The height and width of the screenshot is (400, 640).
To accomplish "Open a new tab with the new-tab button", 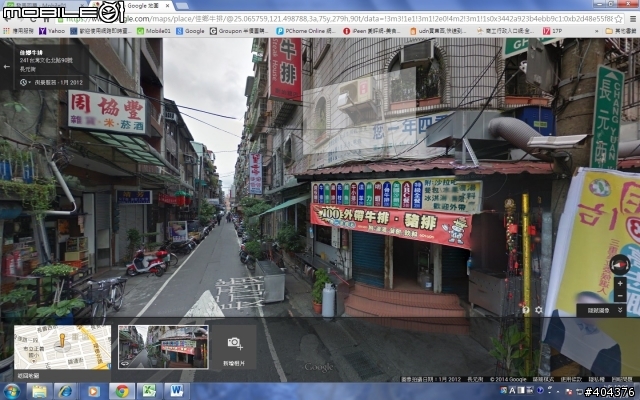I will pos(182,6).
